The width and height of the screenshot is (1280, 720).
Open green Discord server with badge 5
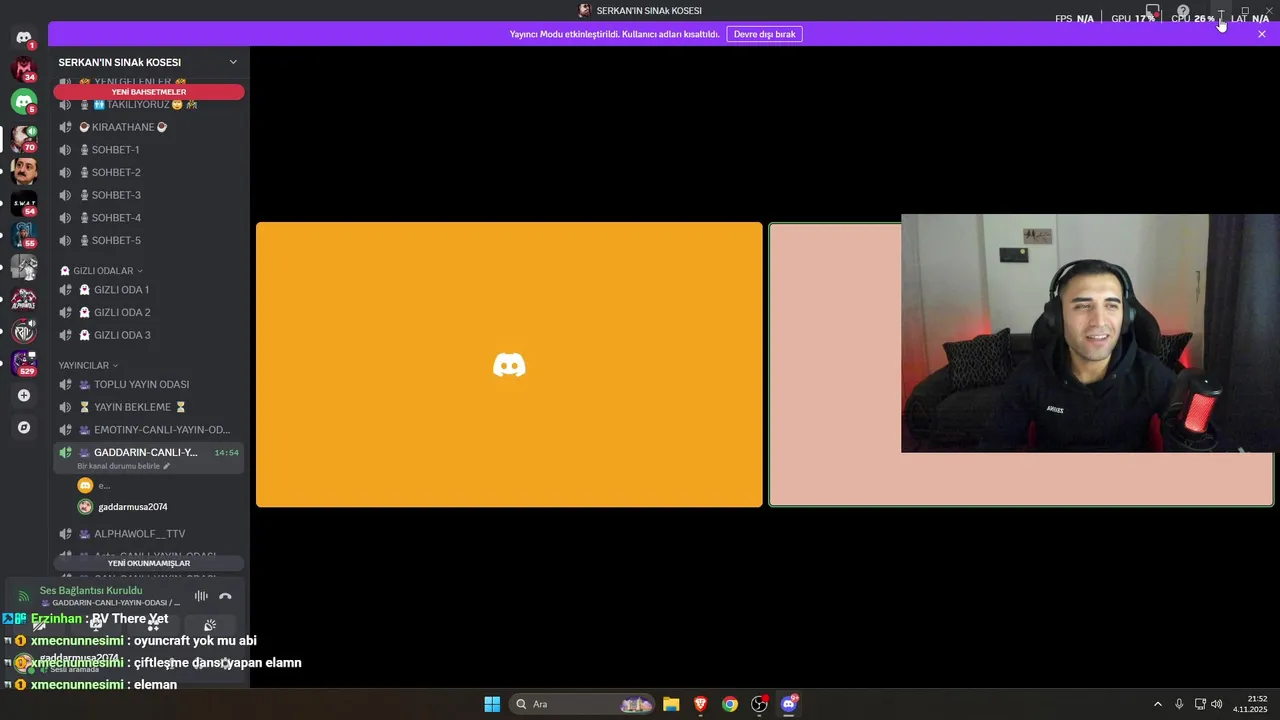coord(24,101)
